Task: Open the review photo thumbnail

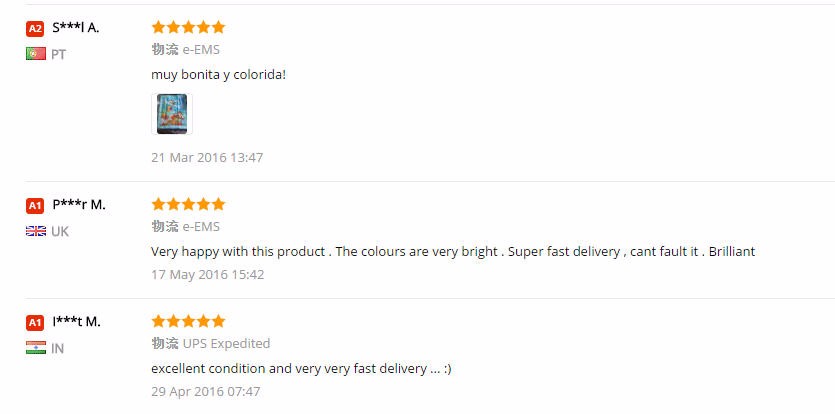Action: pos(171,114)
